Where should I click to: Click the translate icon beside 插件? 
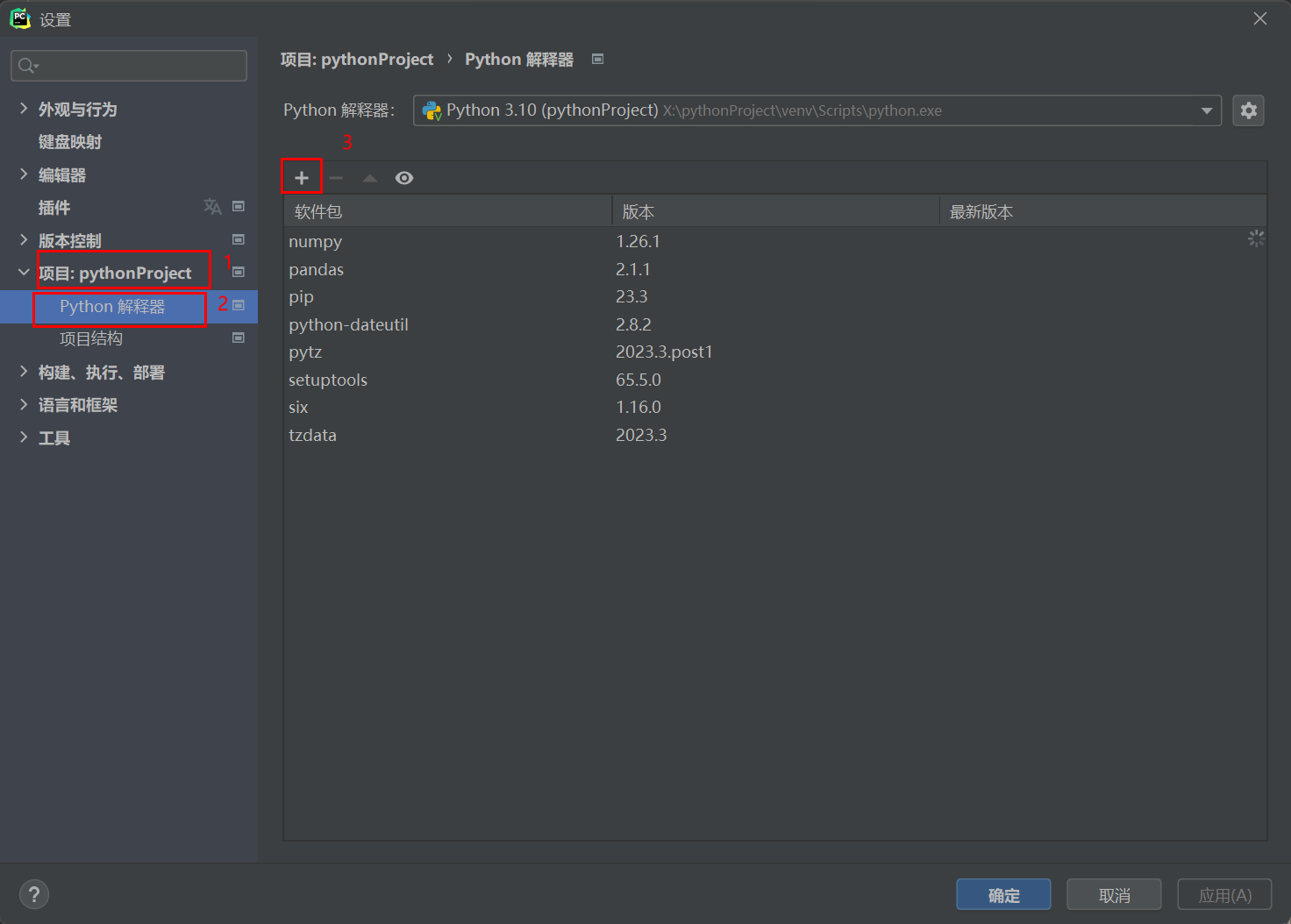212,207
